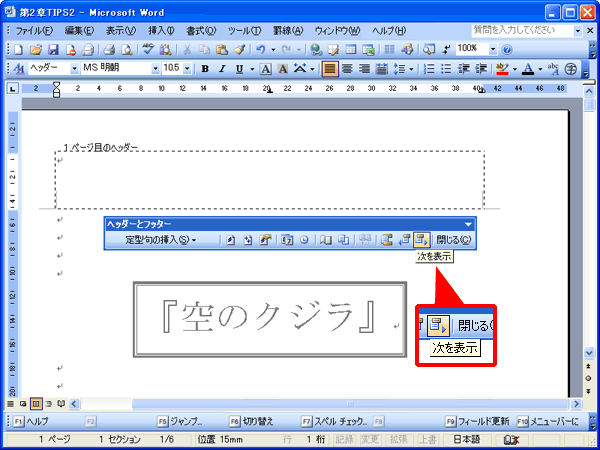Print the document using printer icon
The height and width of the screenshot is (450, 600).
click(109, 49)
